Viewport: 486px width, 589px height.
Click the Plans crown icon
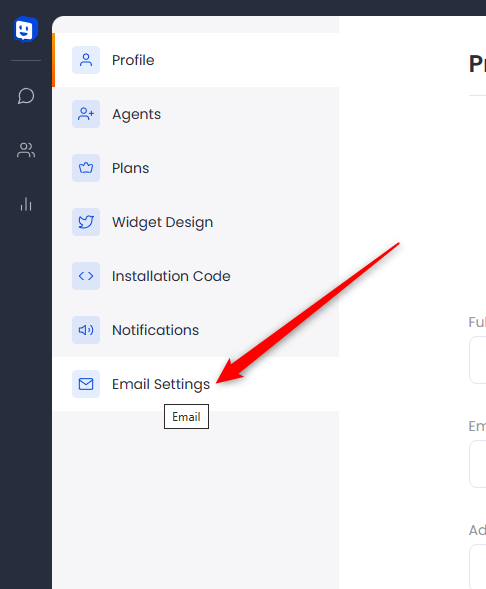tap(86, 168)
